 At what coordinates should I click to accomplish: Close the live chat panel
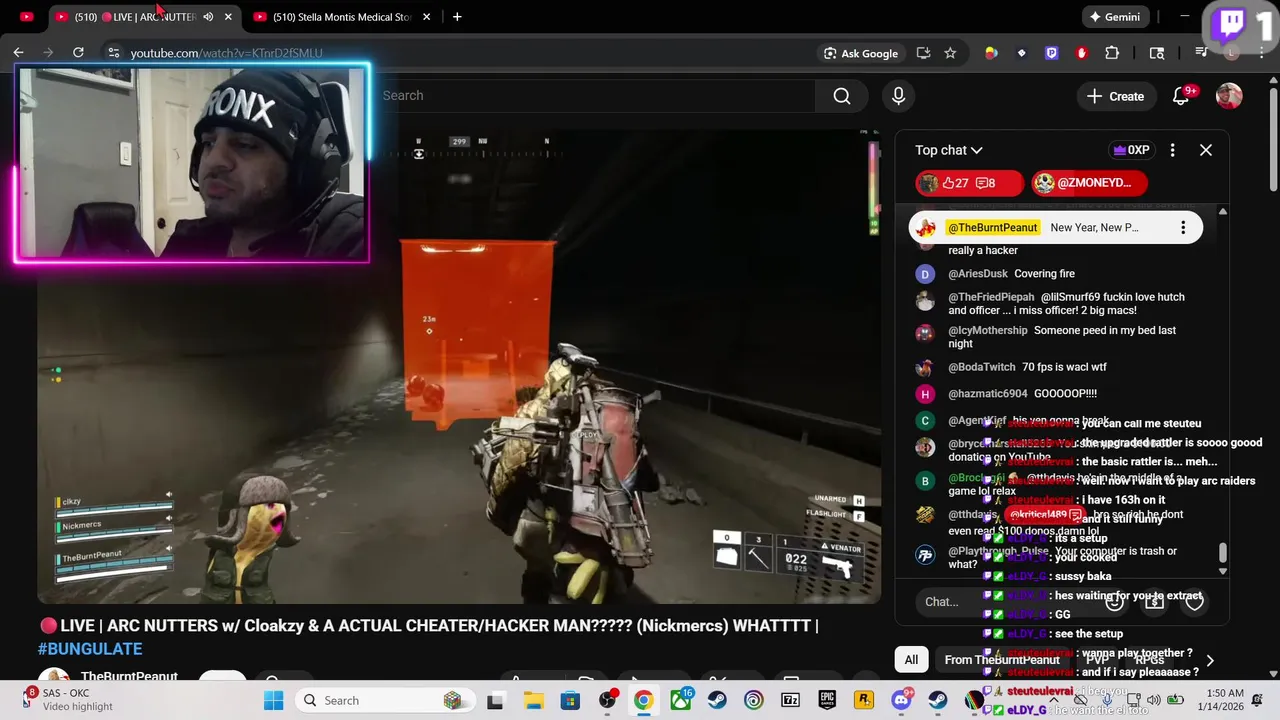pyautogui.click(x=1206, y=150)
